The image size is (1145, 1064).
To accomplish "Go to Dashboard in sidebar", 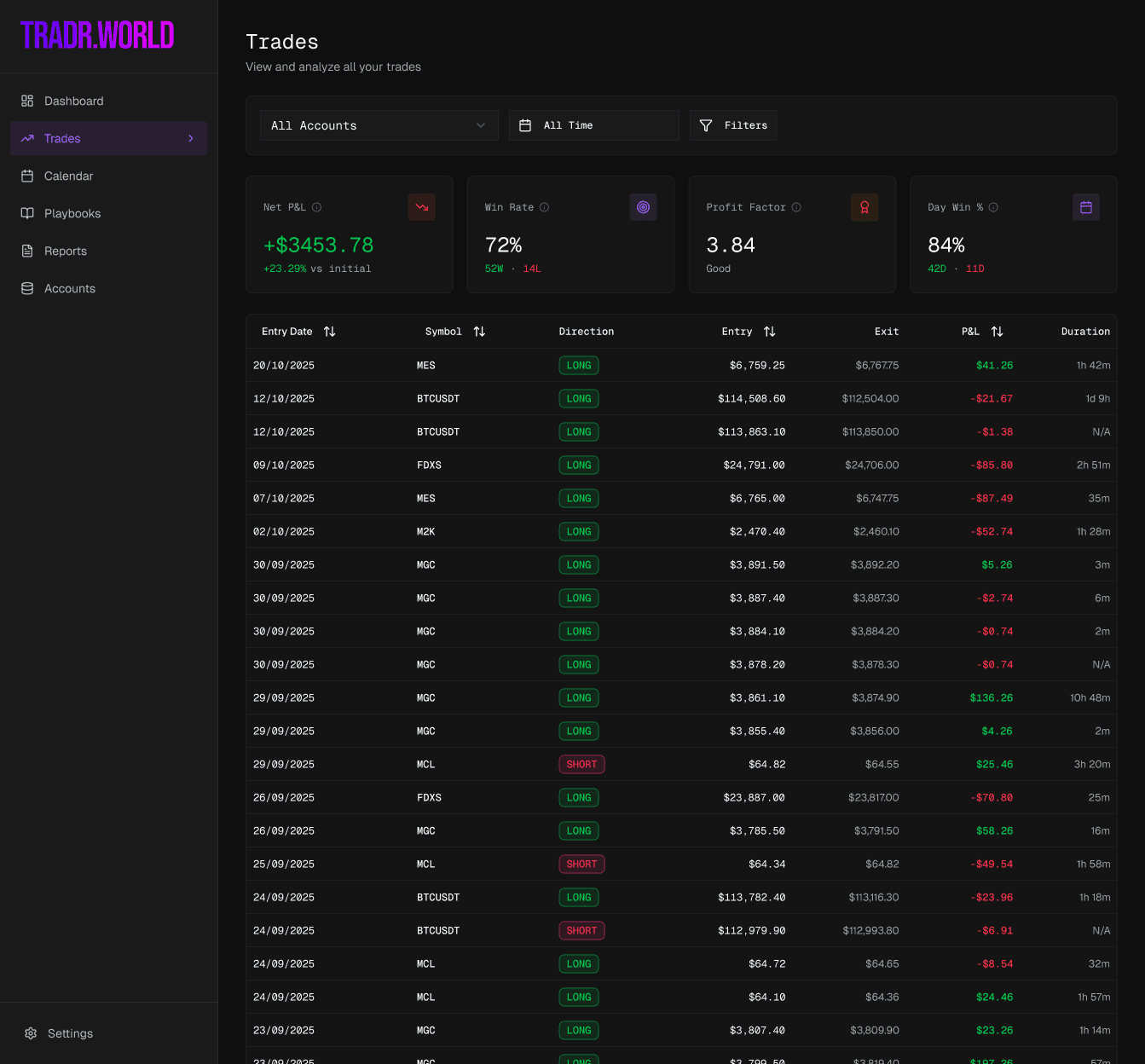I will point(108,101).
